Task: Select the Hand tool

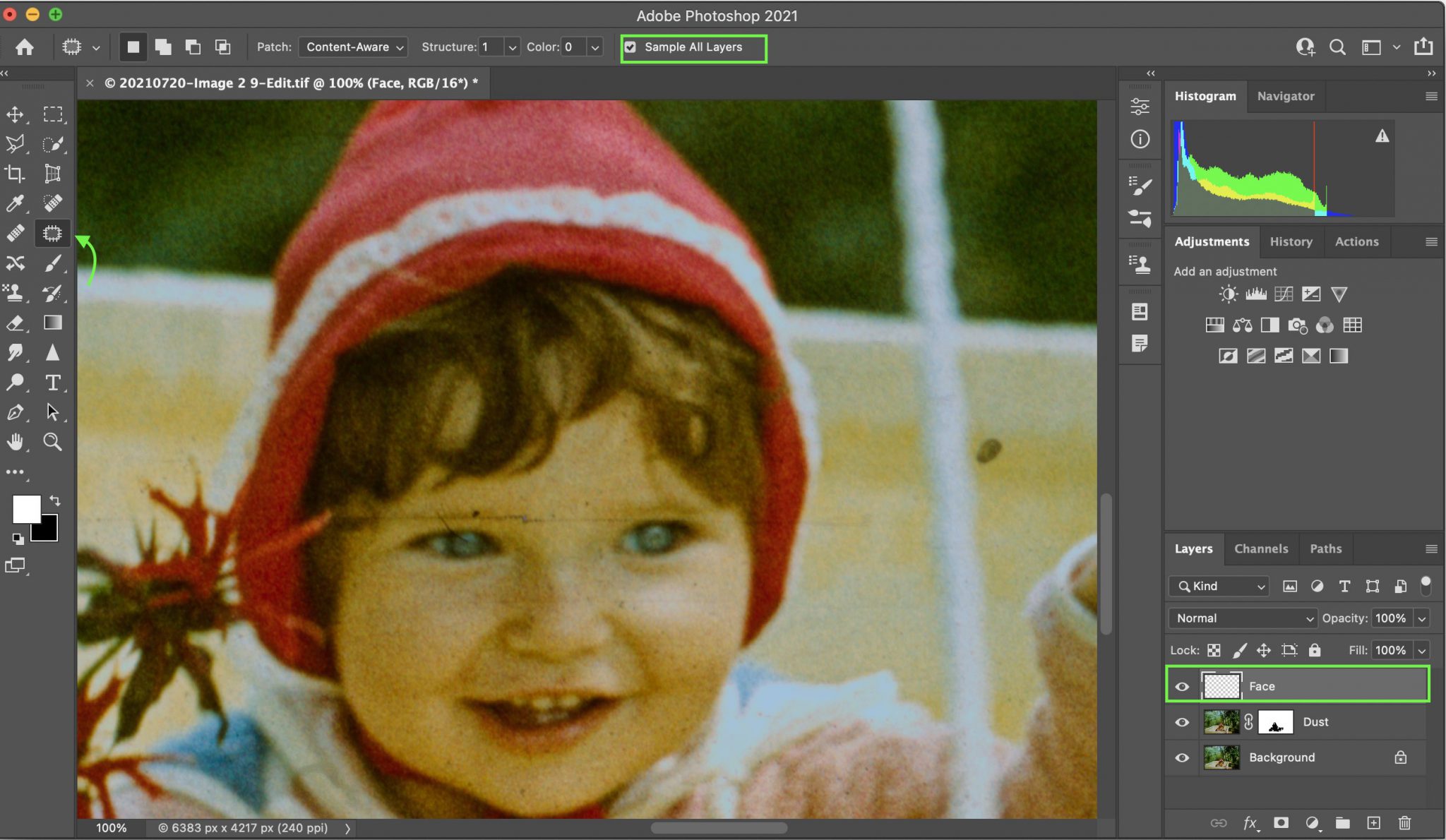Action: click(15, 442)
